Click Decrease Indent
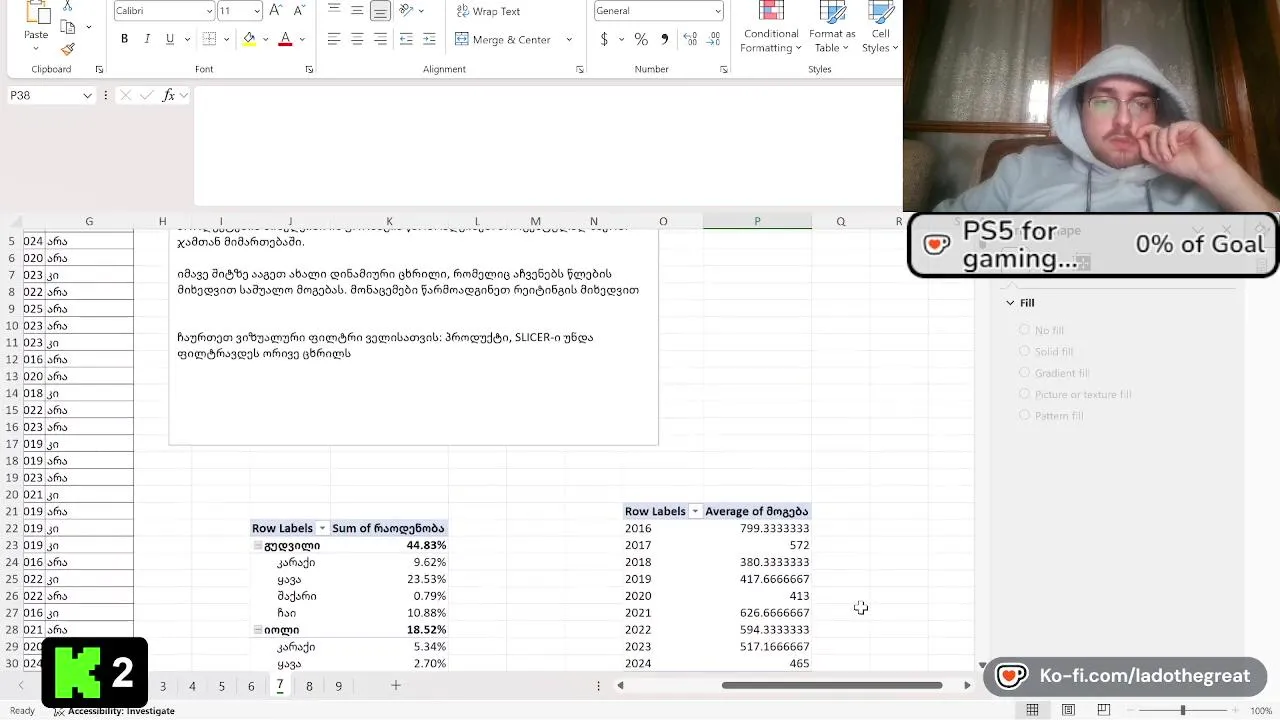The width and height of the screenshot is (1280, 720). click(406, 39)
